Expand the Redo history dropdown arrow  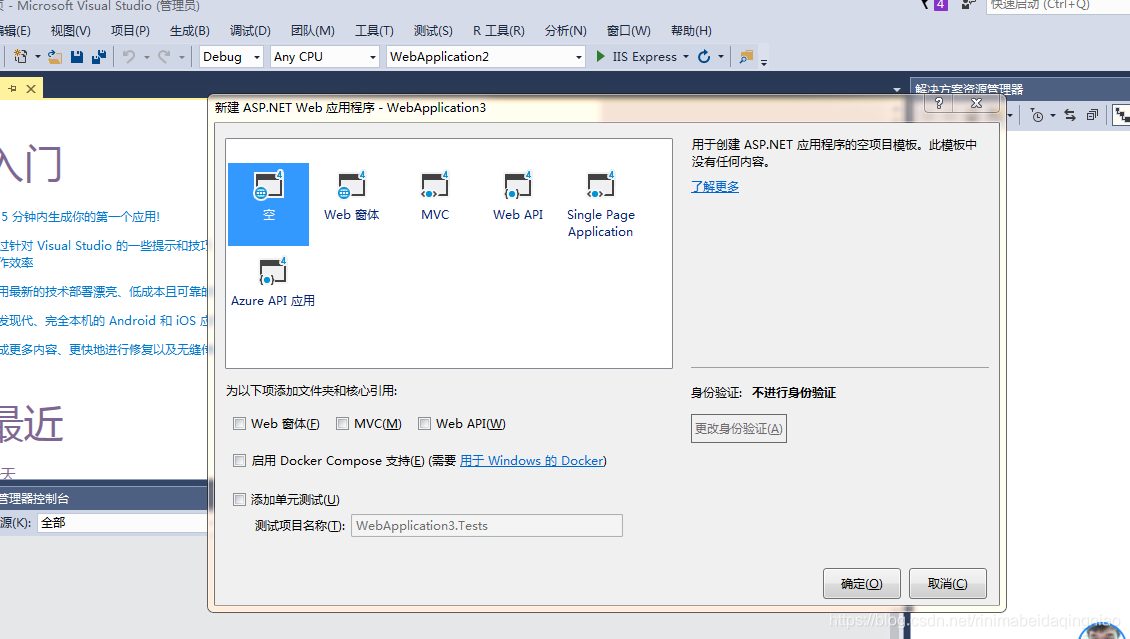click(x=182, y=57)
